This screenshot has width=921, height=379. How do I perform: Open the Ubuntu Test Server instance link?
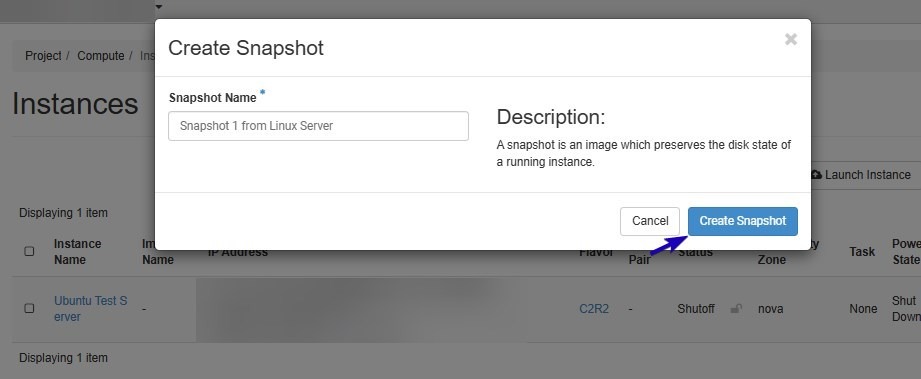coord(90,308)
